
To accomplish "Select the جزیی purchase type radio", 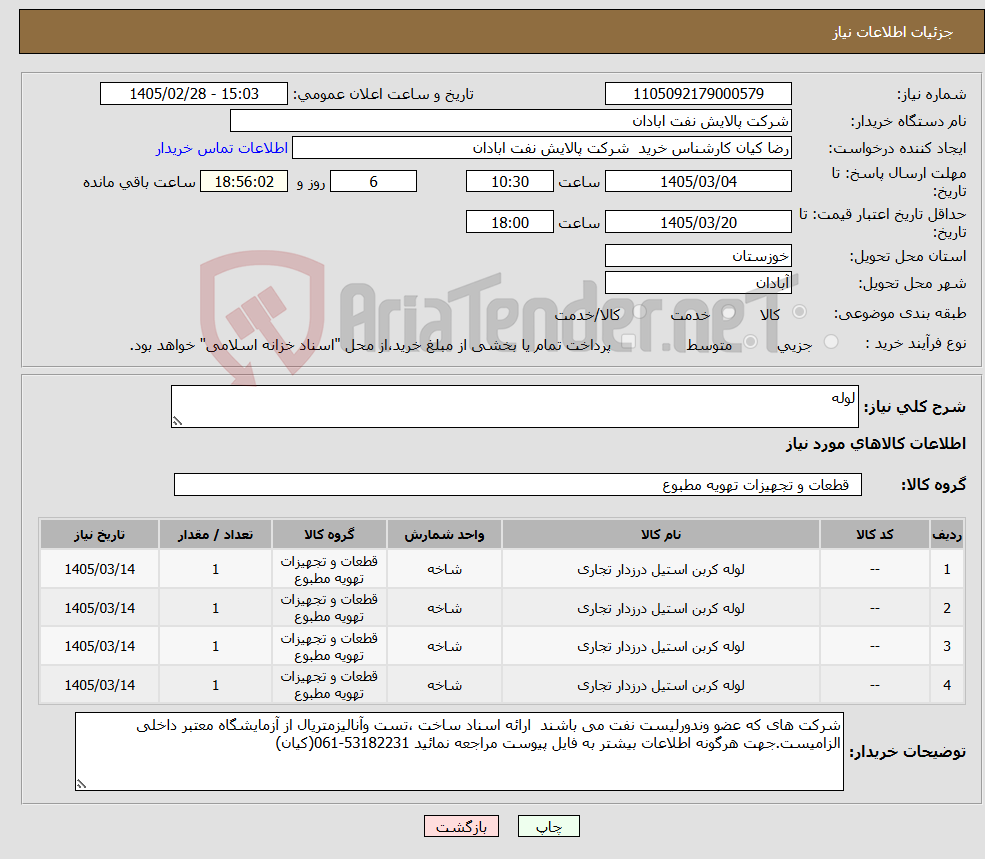I will pos(830,342).
